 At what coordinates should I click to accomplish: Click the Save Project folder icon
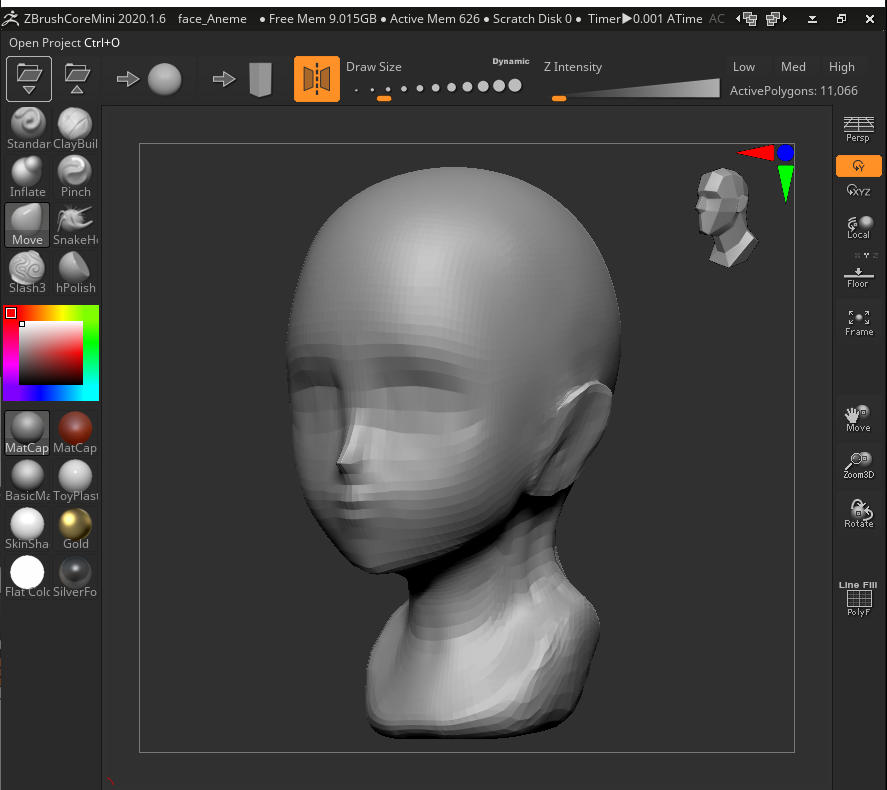coord(77,79)
